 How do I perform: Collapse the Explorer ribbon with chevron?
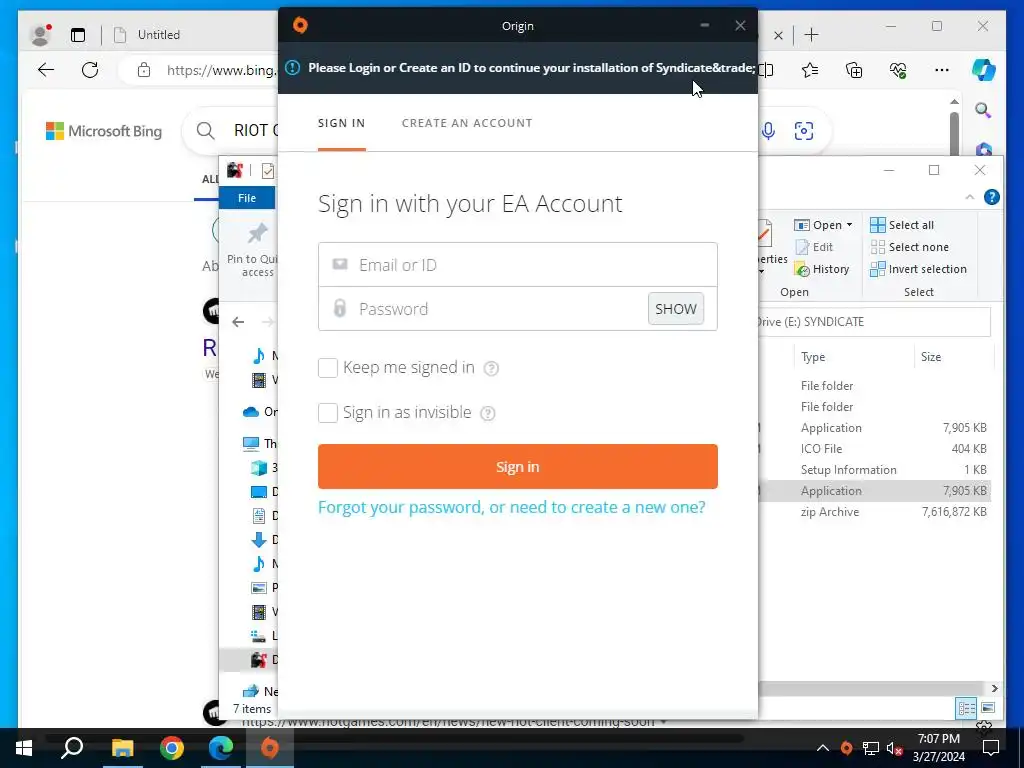point(970,197)
